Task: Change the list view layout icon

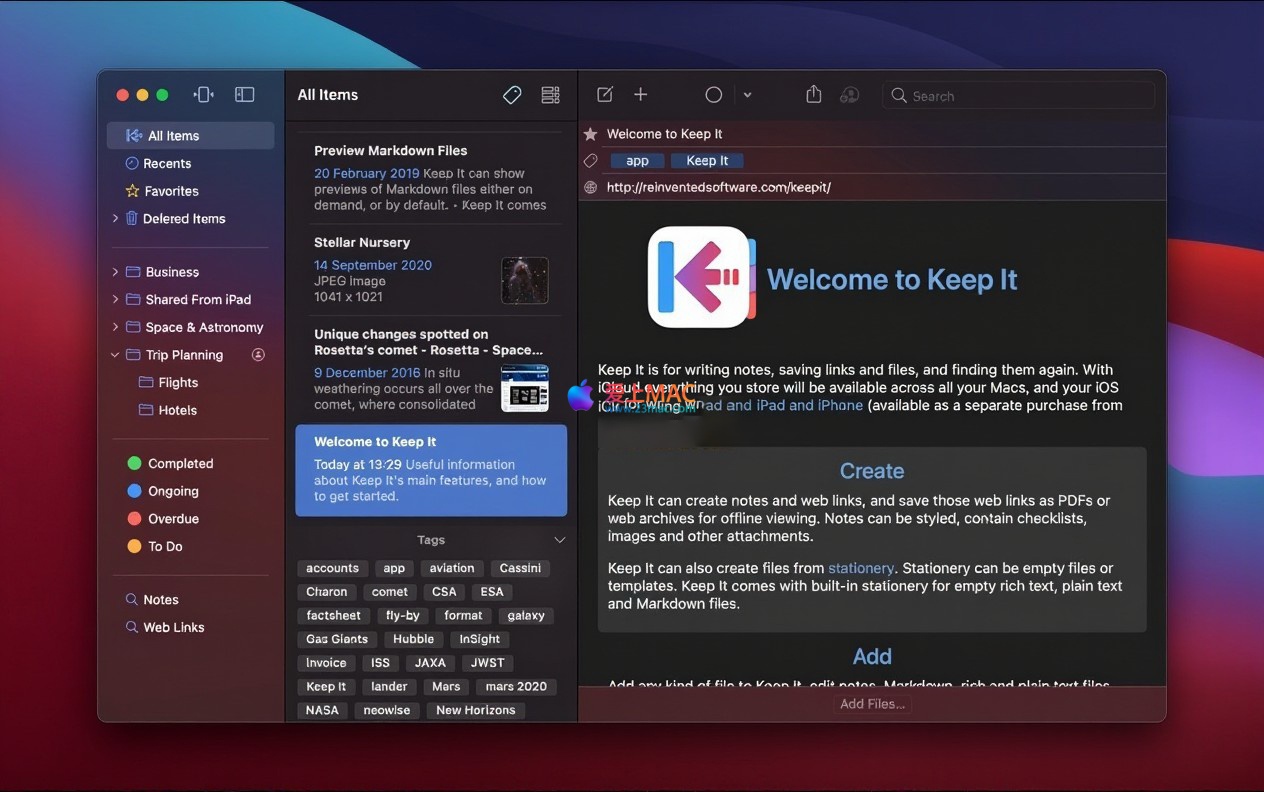Action: click(550, 95)
